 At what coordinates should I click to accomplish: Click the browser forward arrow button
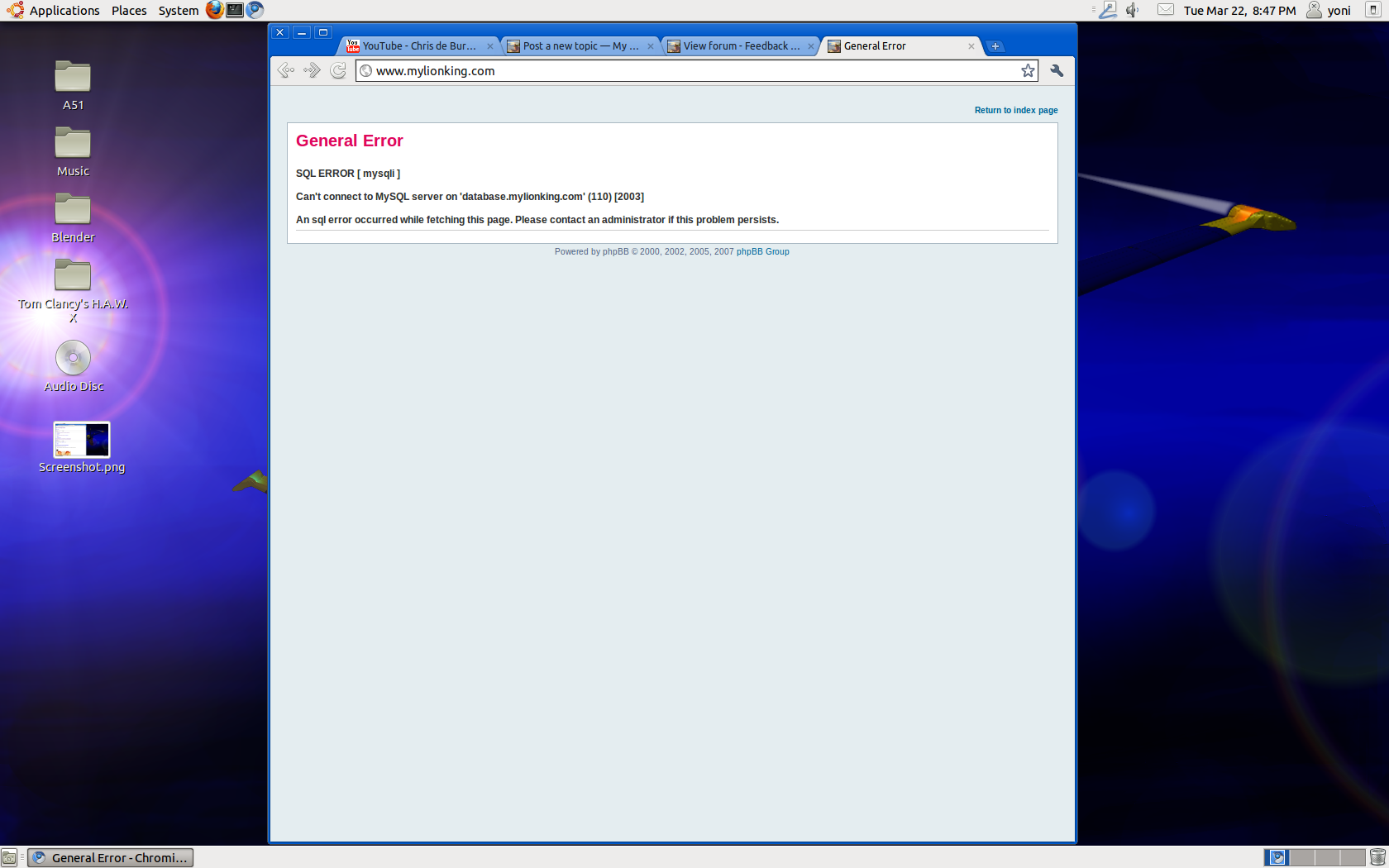[x=312, y=71]
